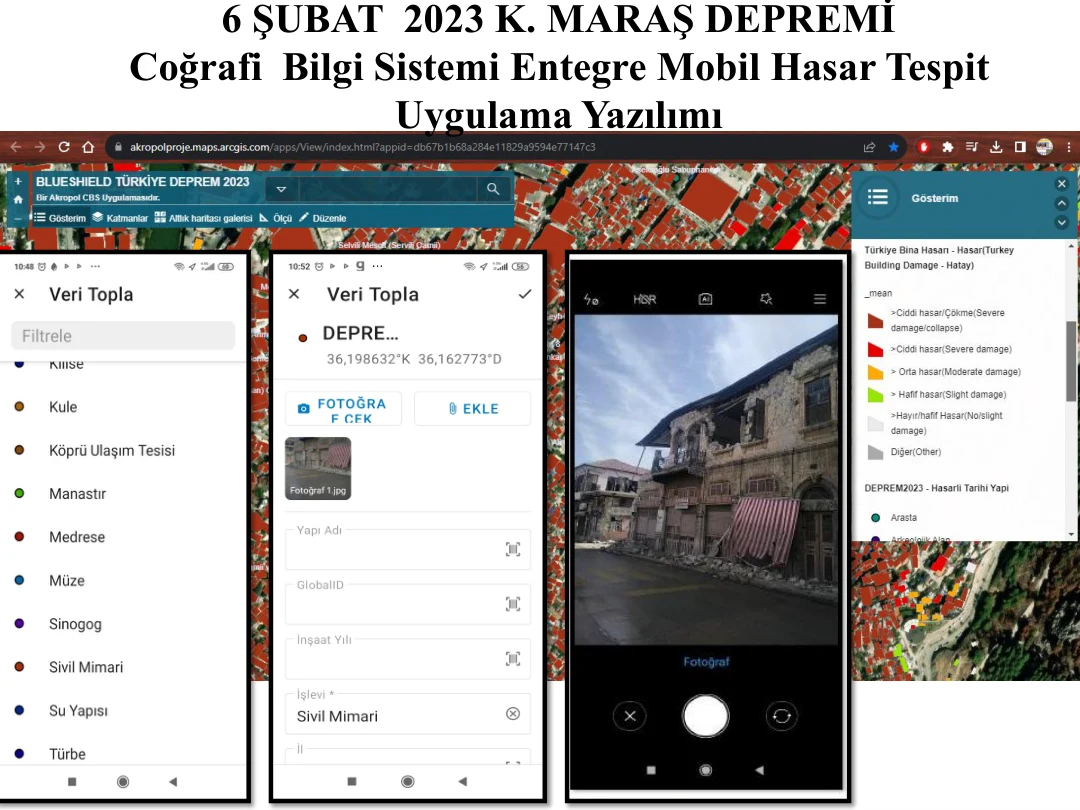Image resolution: width=1080 pixels, height=810 pixels.
Task: Click the browser profile avatar
Action: [1044, 147]
